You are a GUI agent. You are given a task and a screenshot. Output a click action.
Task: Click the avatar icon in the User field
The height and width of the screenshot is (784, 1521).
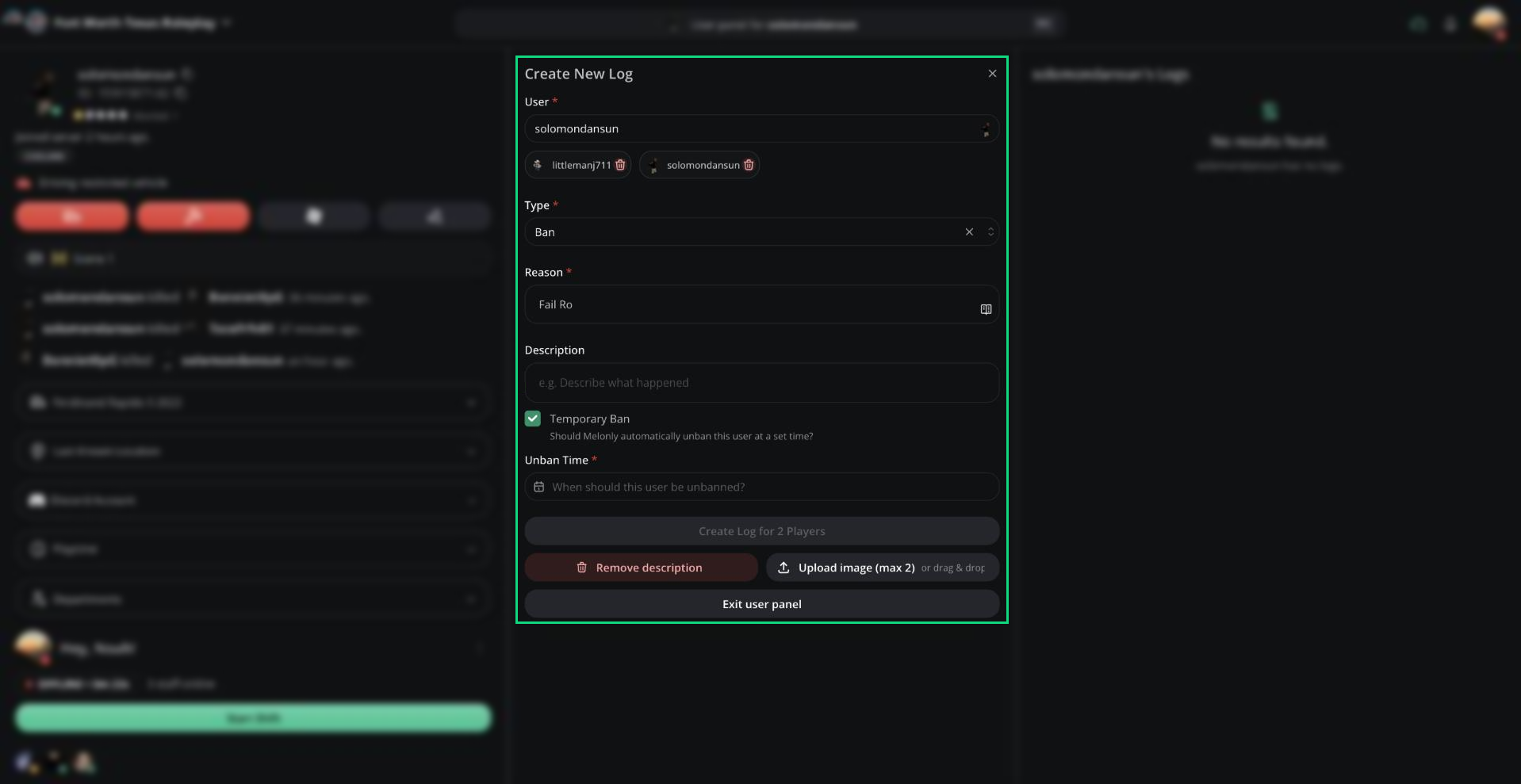(x=986, y=129)
